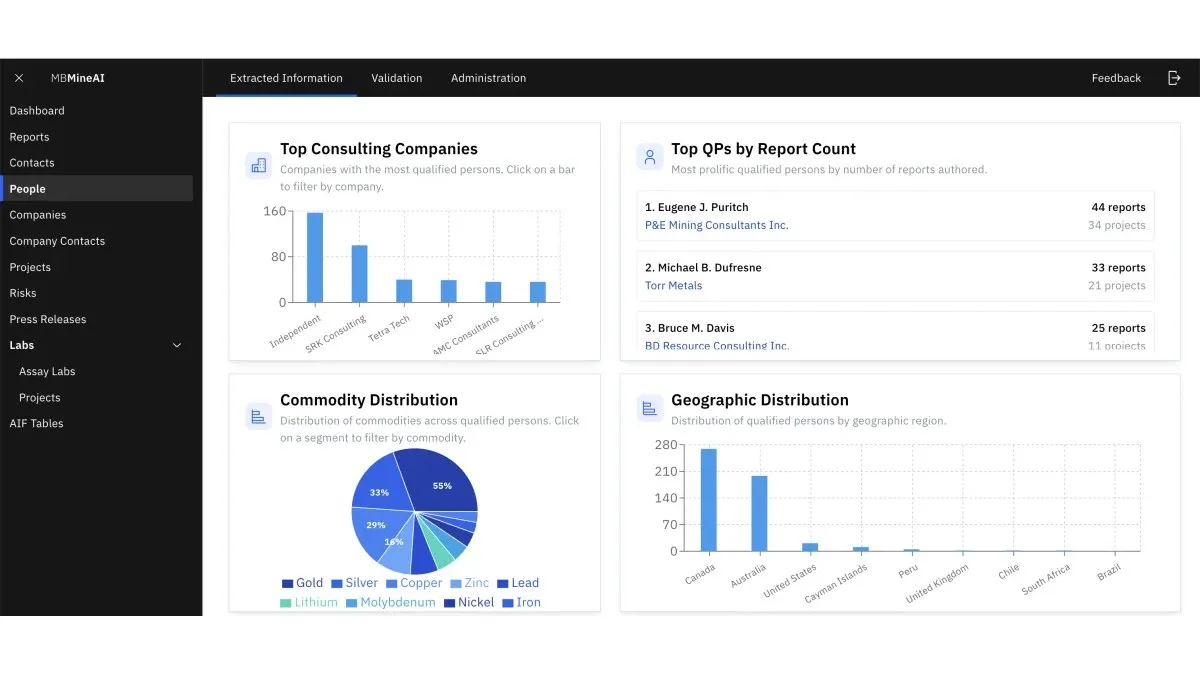
Task: Open the top-level Projects sidebar item
Action: pyautogui.click(x=97, y=267)
